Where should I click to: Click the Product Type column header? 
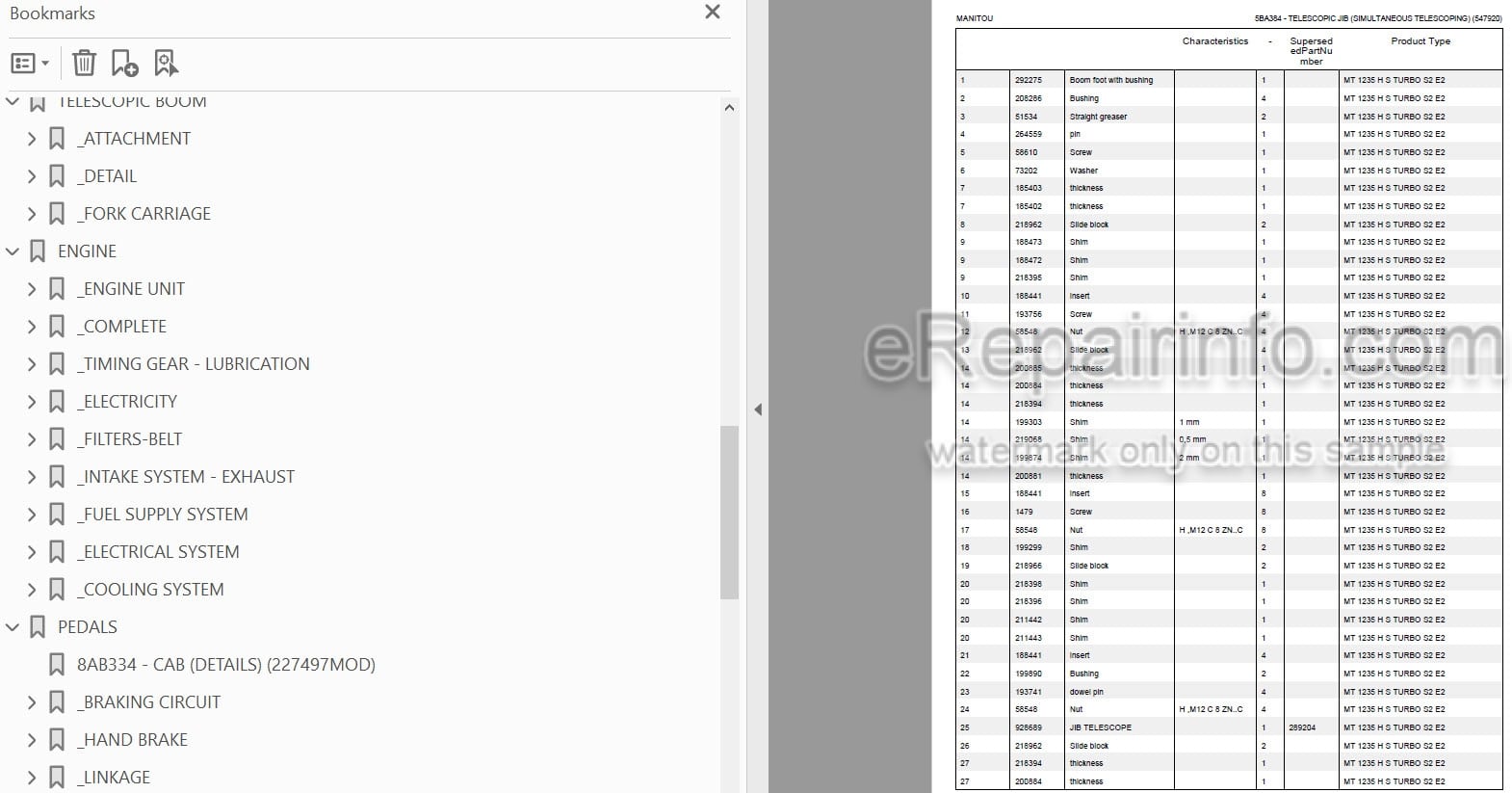coord(1420,41)
